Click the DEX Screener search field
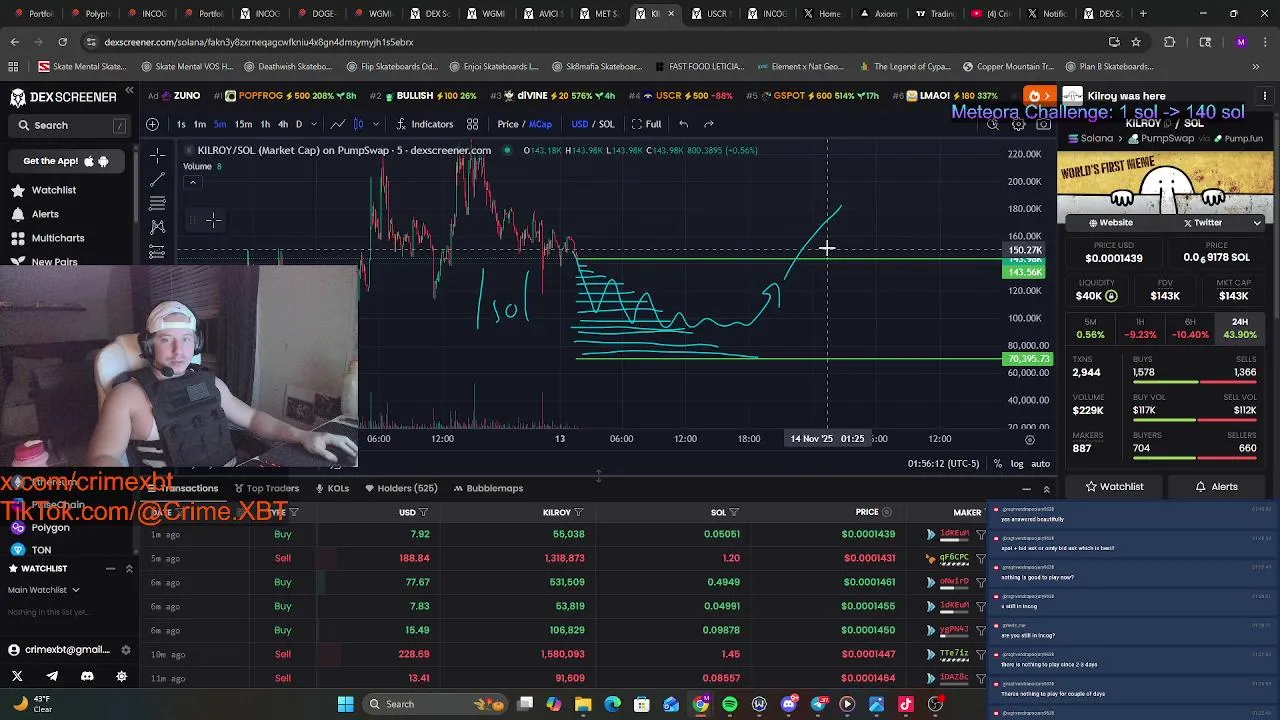1280x720 pixels. (70, 125)
